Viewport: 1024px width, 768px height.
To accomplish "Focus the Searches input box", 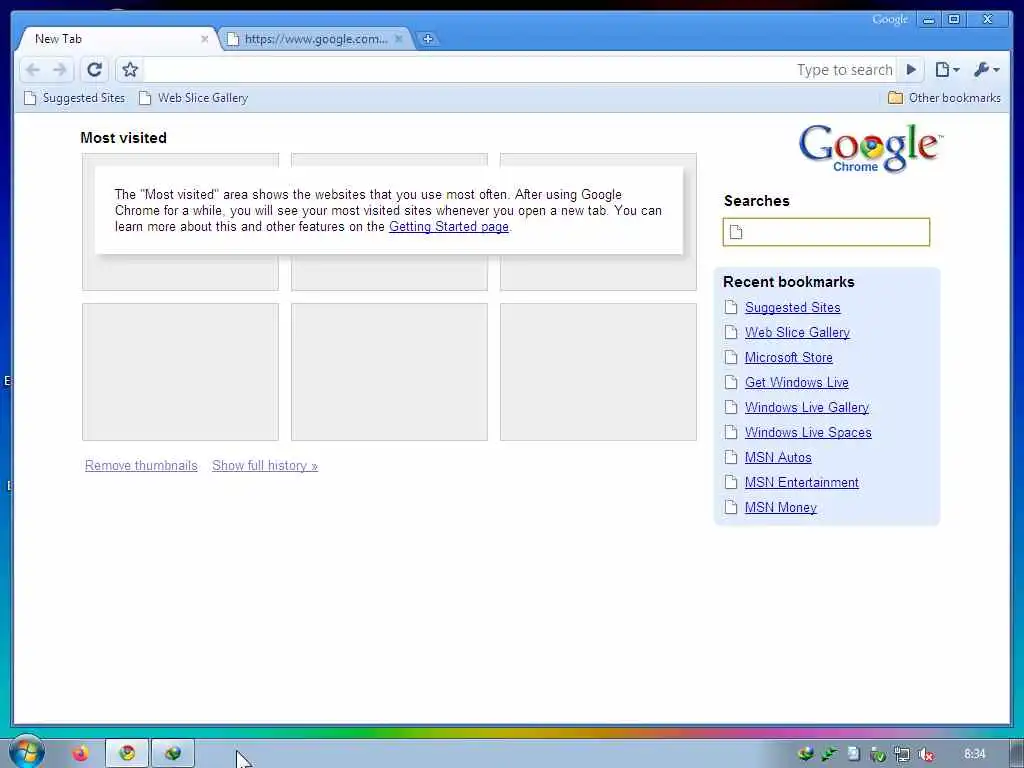I will click(826, 232).
